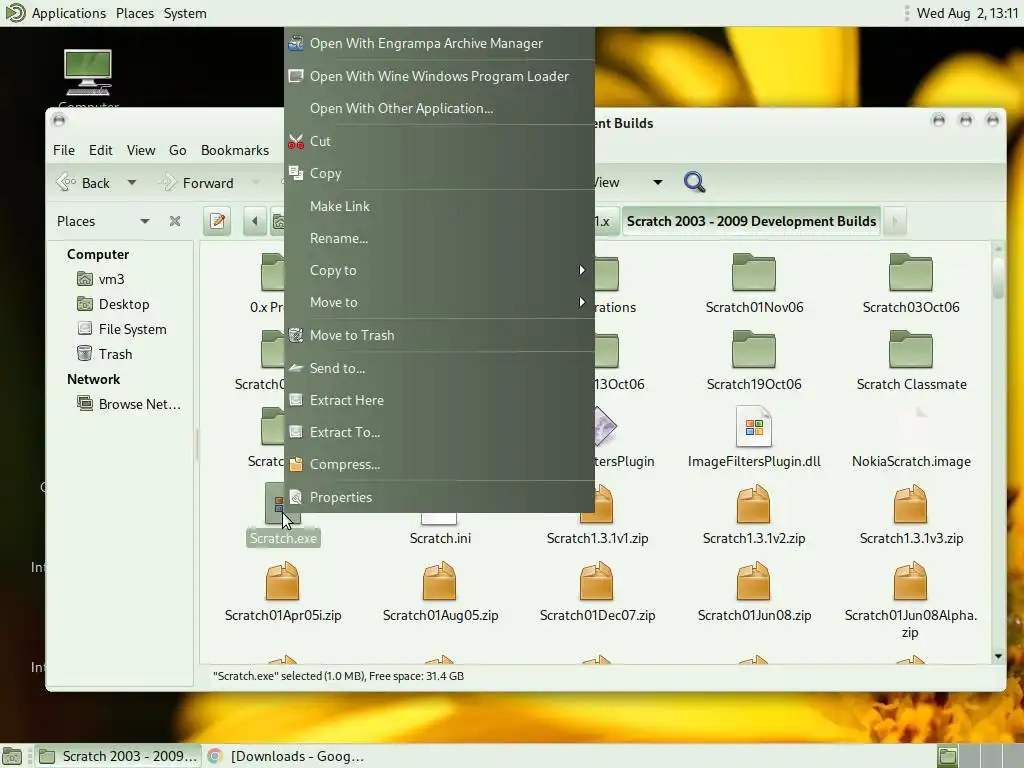
Task: Click the path bar right arrow
Action: click(x=895, y=221)
